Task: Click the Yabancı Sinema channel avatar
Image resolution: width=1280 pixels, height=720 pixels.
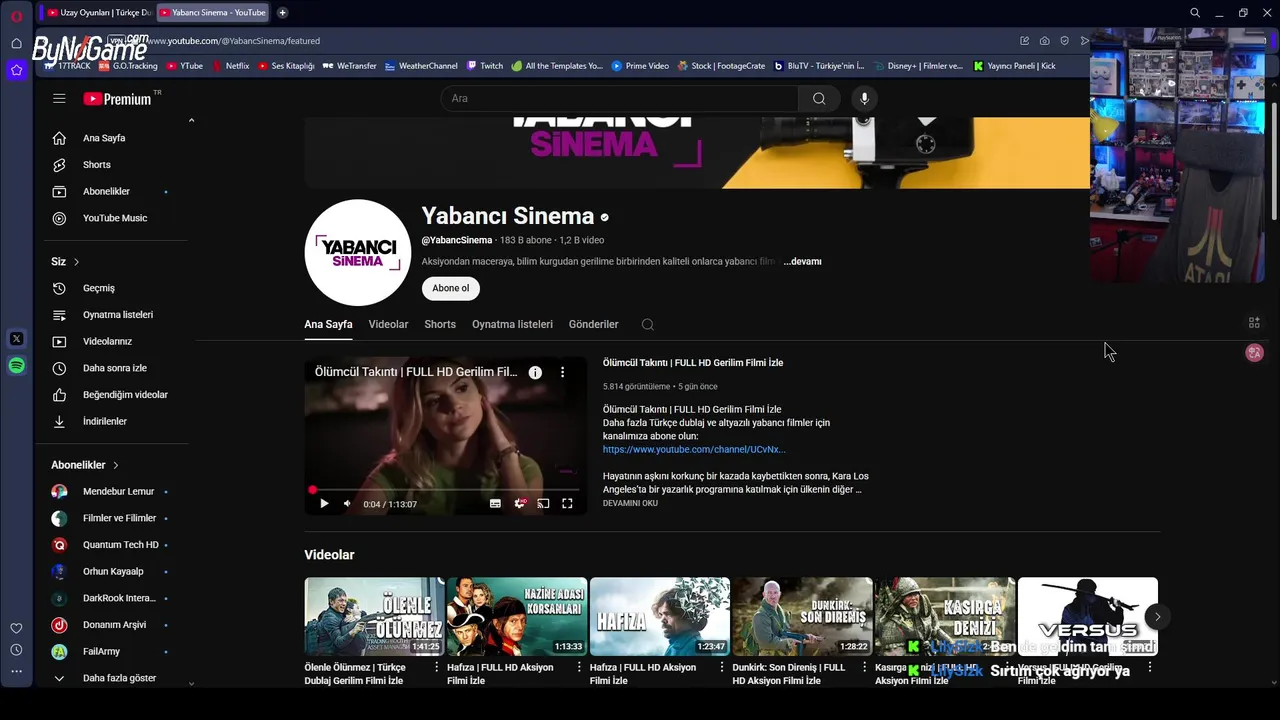Action: coord(358,252)
